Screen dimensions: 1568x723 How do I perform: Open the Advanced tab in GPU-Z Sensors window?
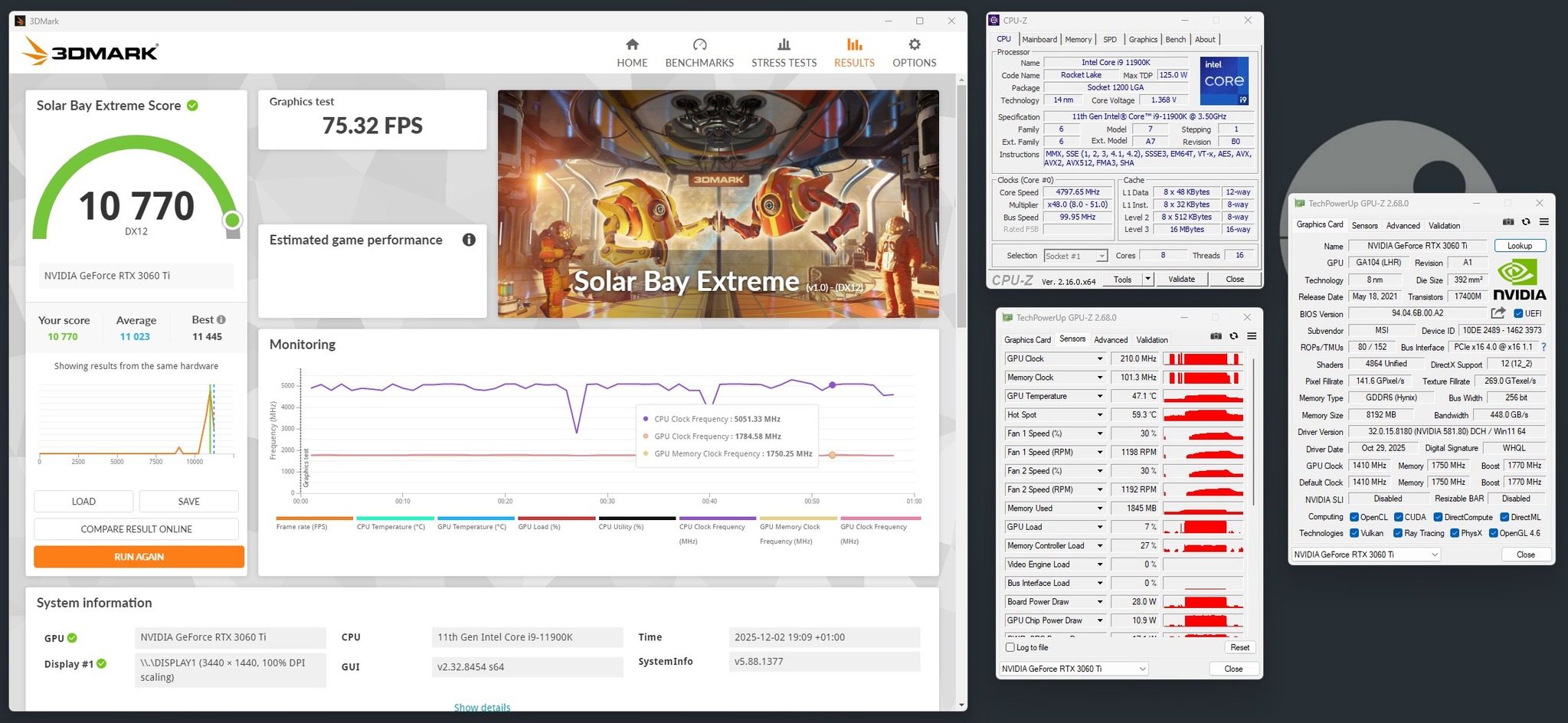pyautogui.click(x=1111, y=340)
